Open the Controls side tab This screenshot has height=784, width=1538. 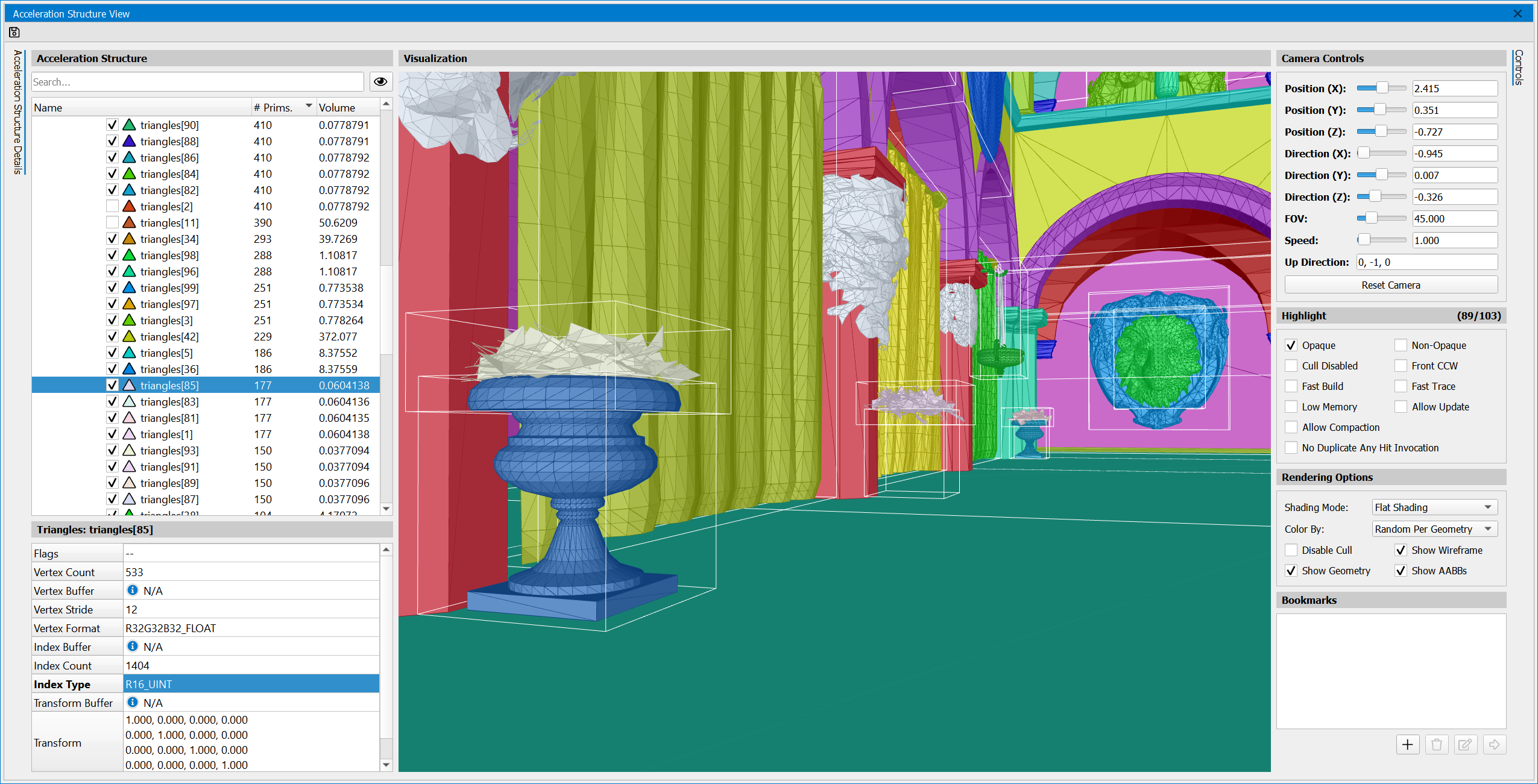tap(1518, 67)
